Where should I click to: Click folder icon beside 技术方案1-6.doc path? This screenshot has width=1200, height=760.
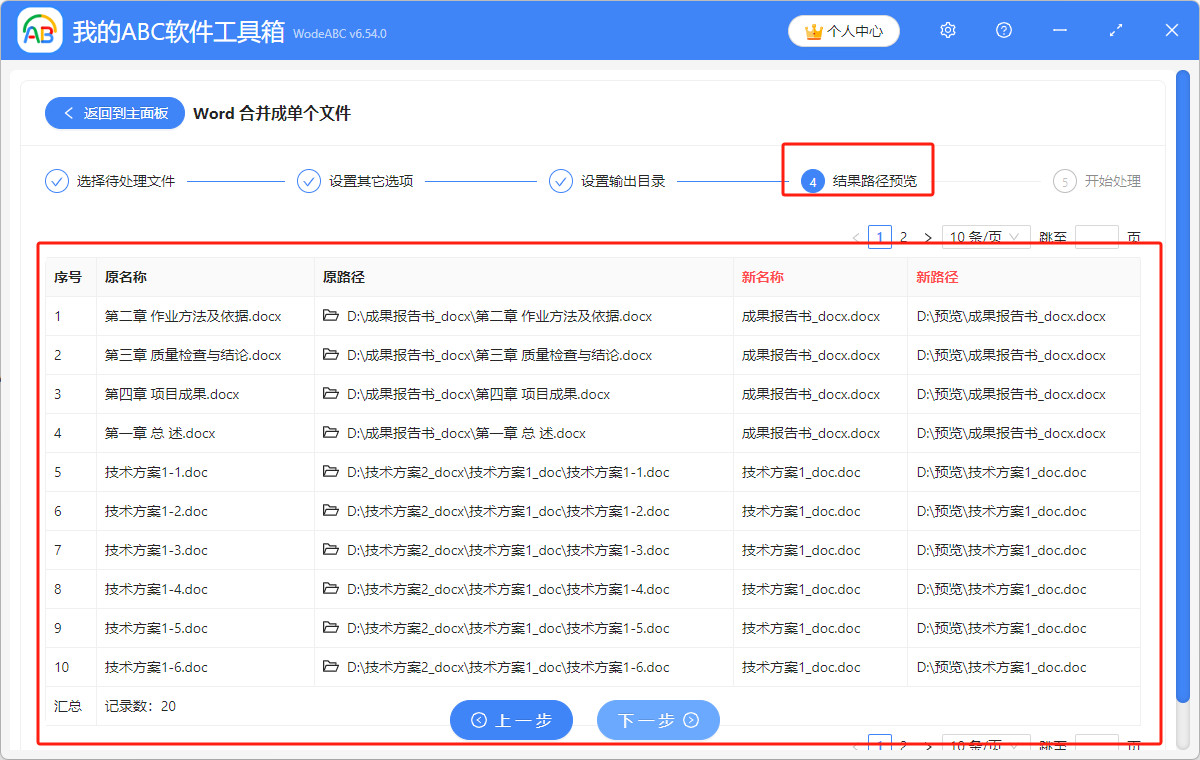point(331,667)
